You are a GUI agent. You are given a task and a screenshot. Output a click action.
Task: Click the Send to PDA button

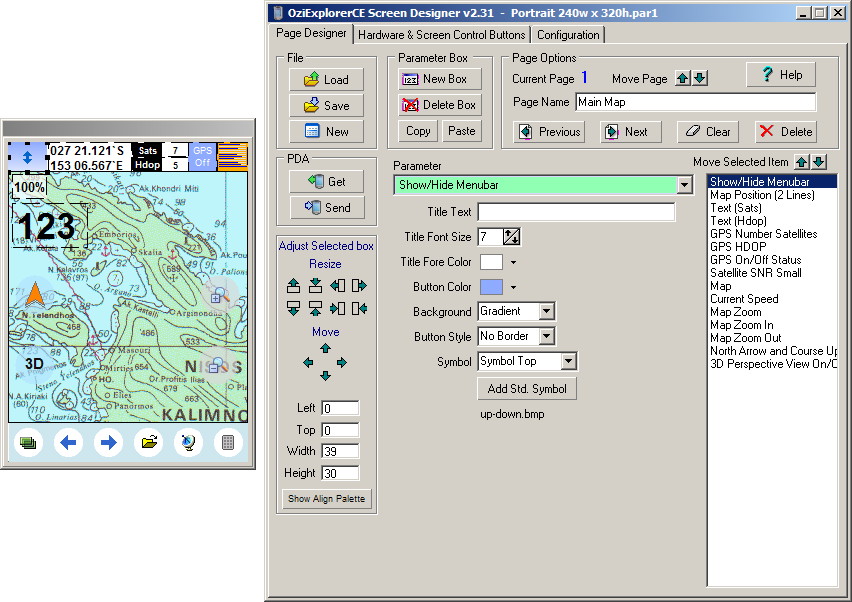click(327, 208)
